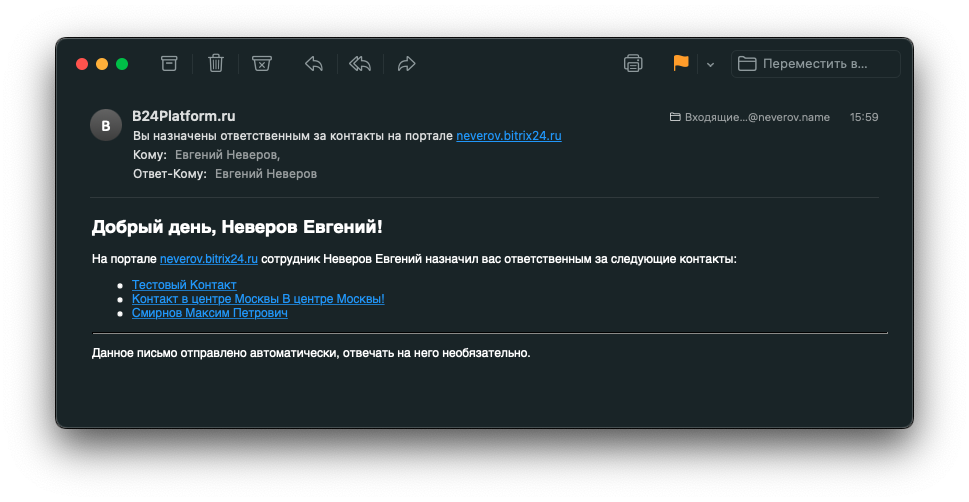Open the 'Тестовый Контакт' link
Viewport: 969px width, 502px height.
pos(184,285)
